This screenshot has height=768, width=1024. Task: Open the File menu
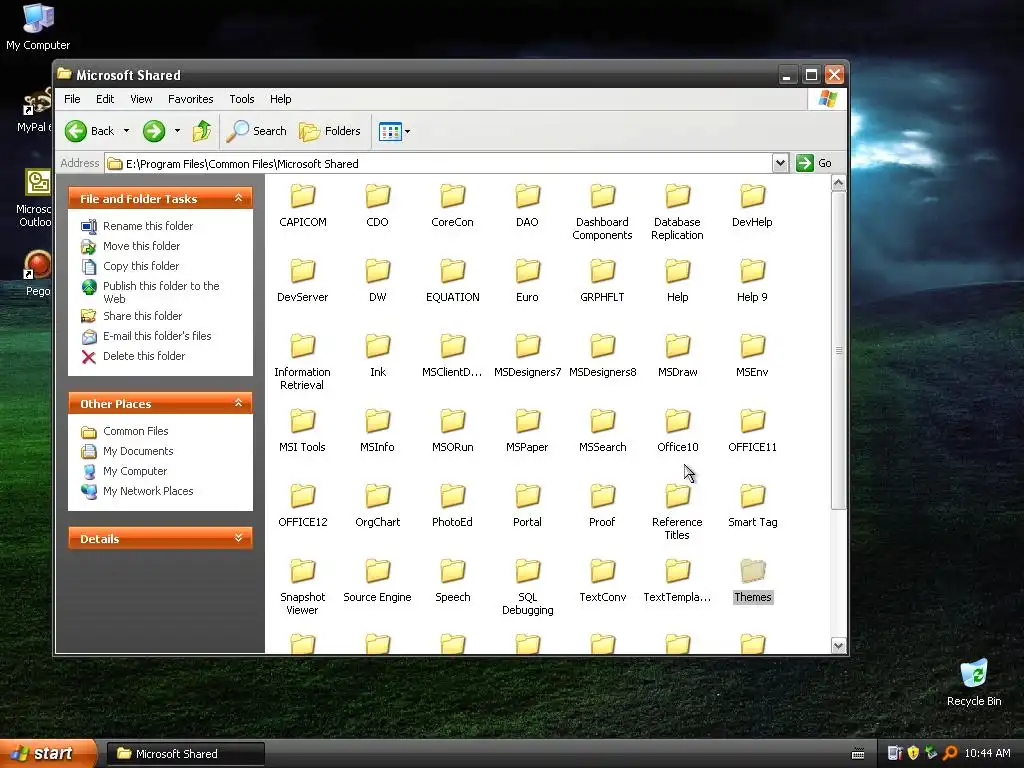72,99
